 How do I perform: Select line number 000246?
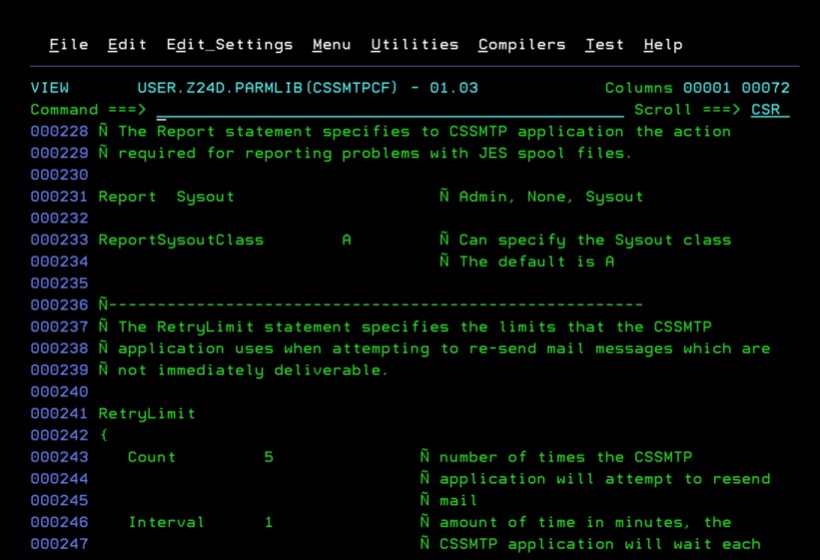pyautogui.click(x=59, y=522)
